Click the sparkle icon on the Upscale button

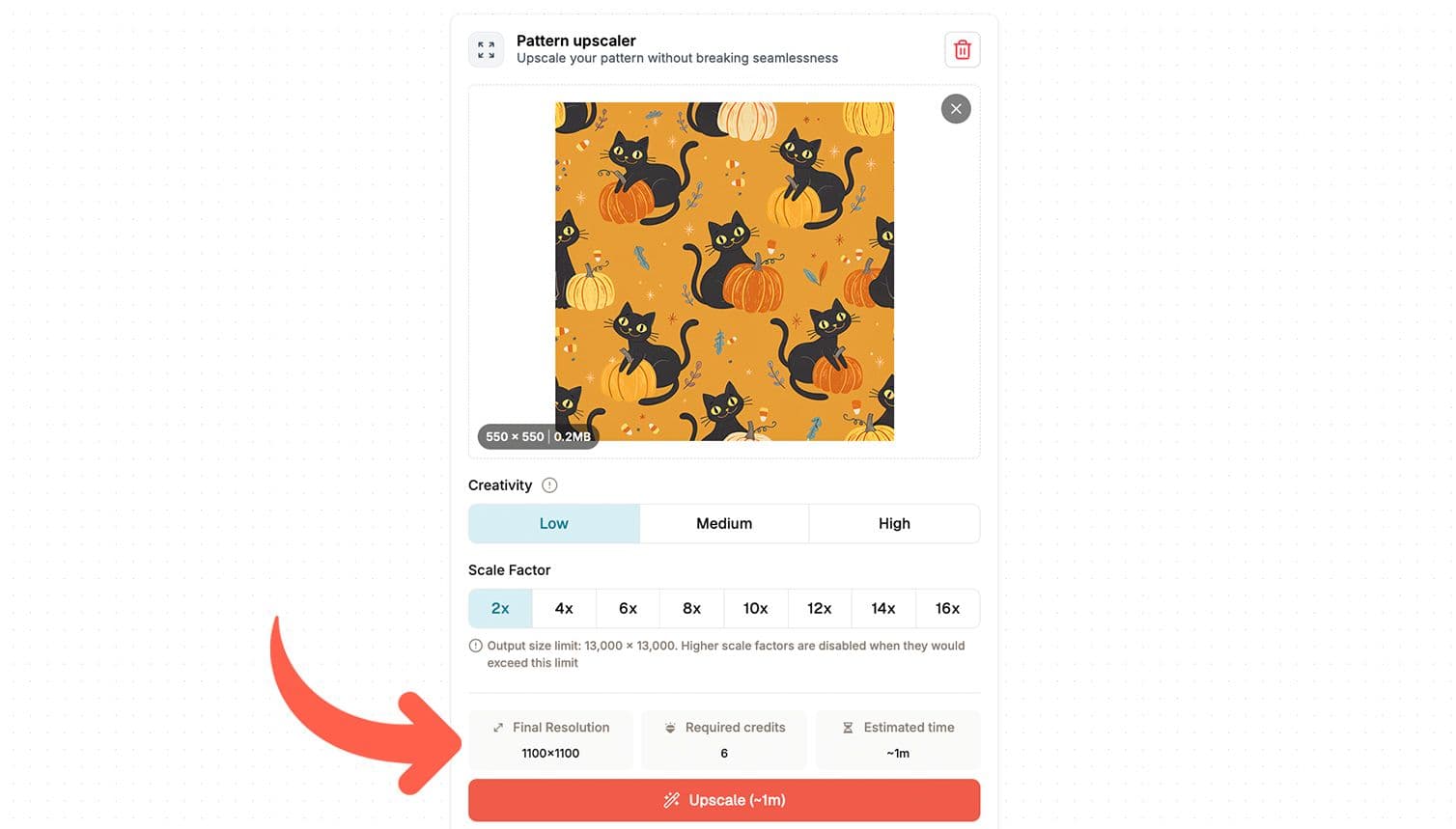point(672,800)
